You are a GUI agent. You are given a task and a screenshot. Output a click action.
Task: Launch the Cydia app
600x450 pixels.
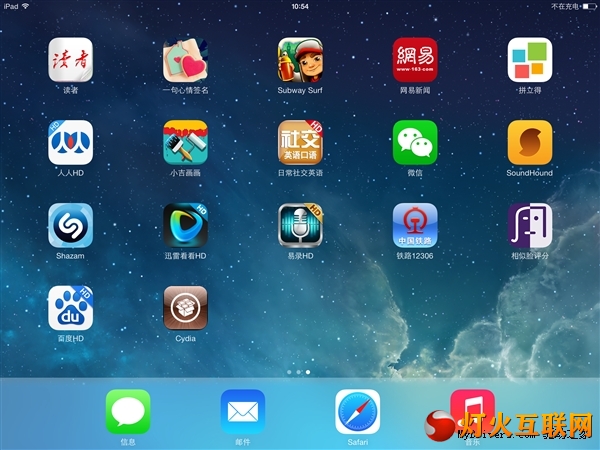point(186,308)
